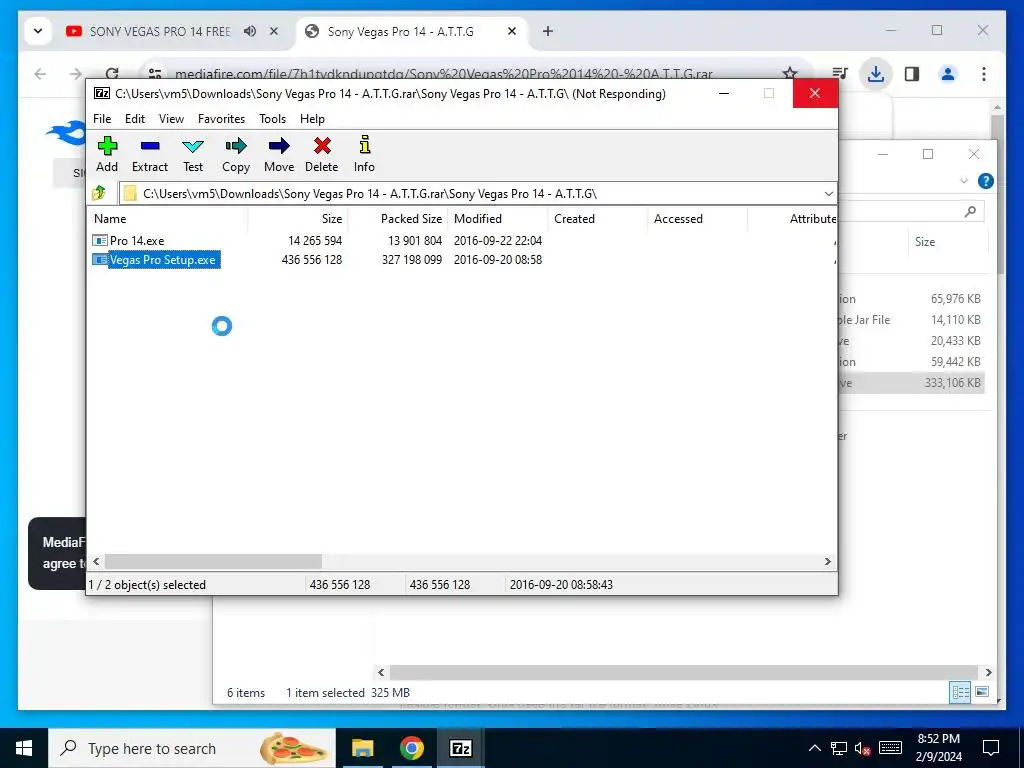This screenshot has width=1024, height=768.
Task: Switch to Sony Vegas Pro 14 - A.T.T.G tab
Action: 400,31
